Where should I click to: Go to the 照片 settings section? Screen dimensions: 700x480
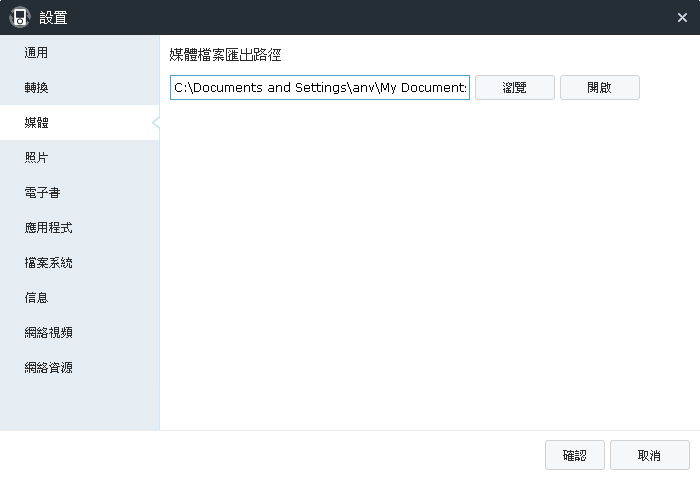coord(36,158)
